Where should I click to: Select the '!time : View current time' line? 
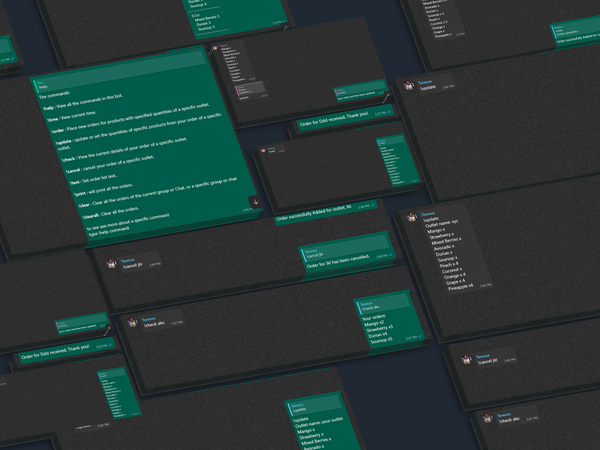click(72, 116)
